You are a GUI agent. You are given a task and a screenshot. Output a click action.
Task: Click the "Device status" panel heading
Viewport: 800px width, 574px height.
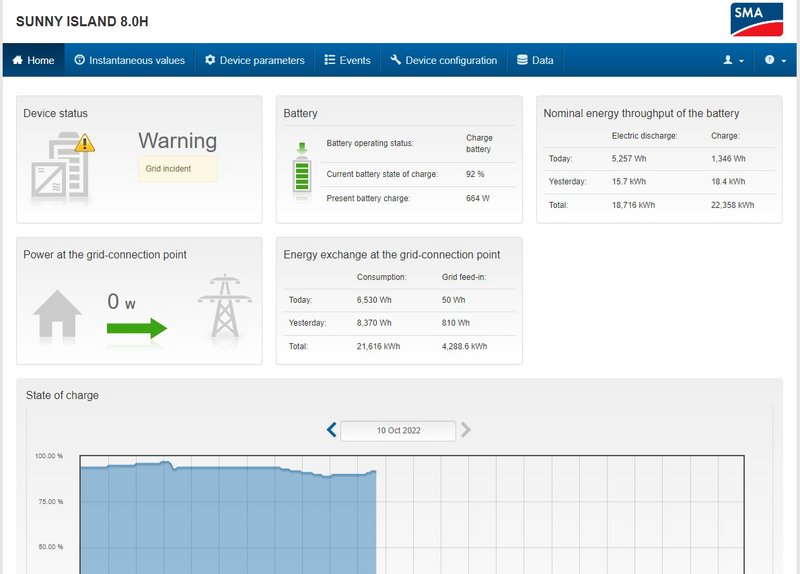(x=55, y=113)
